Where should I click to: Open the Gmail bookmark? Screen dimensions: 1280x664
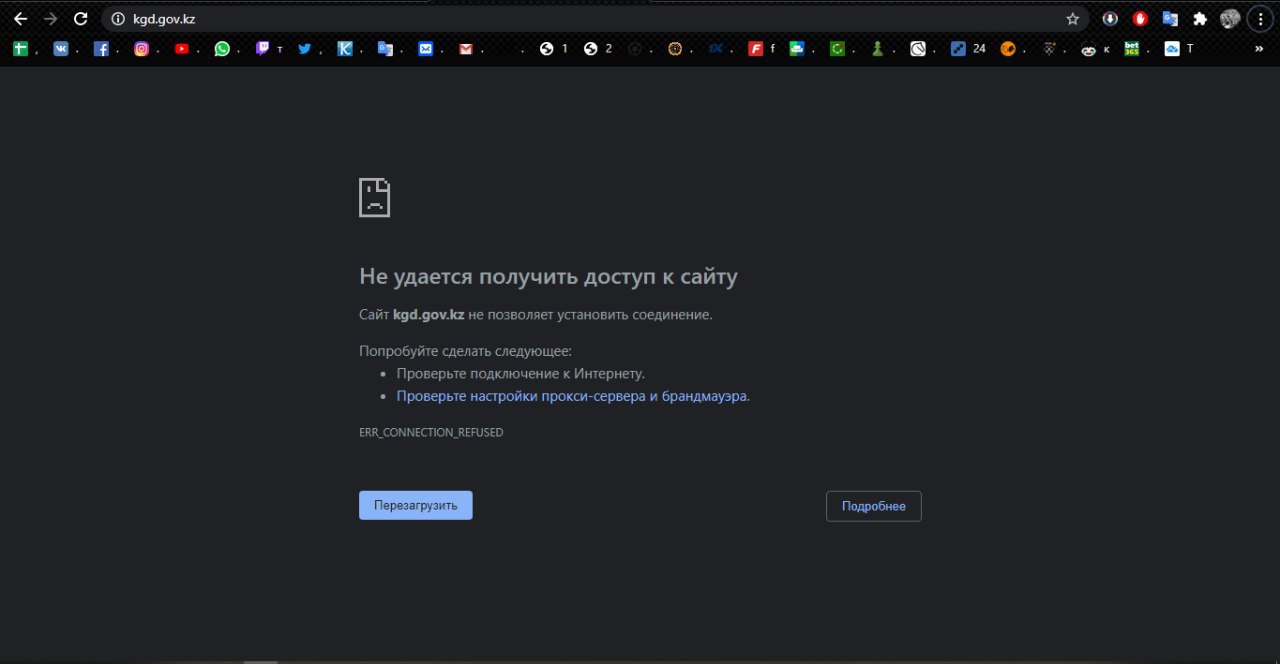click(465, 48)
